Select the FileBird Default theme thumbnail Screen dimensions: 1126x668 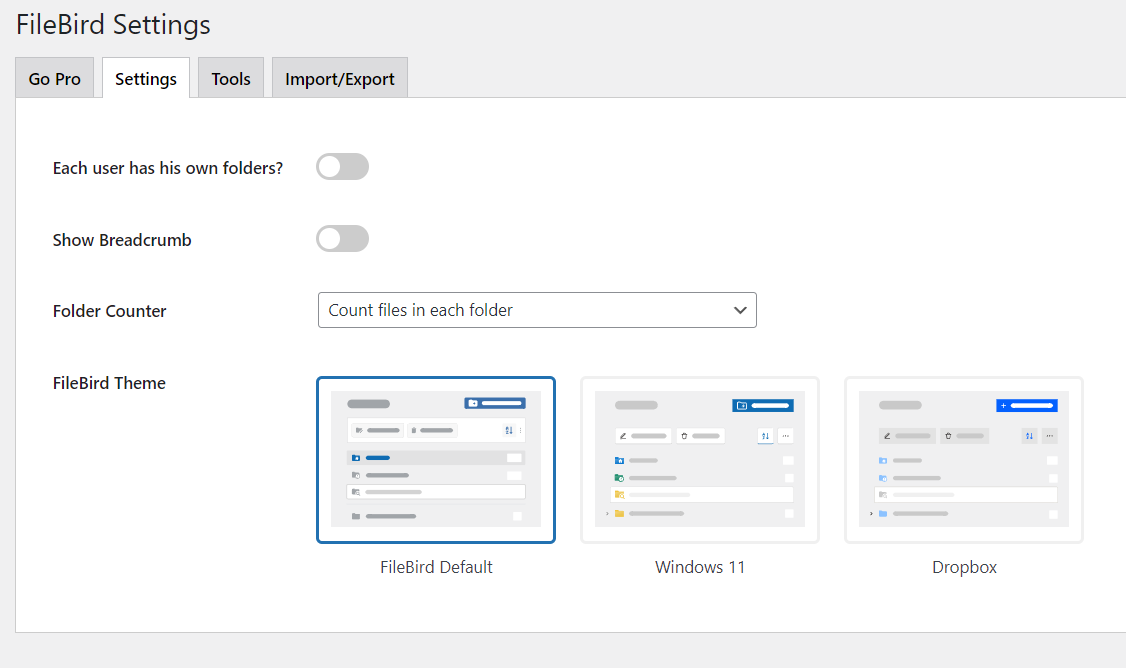436,459
